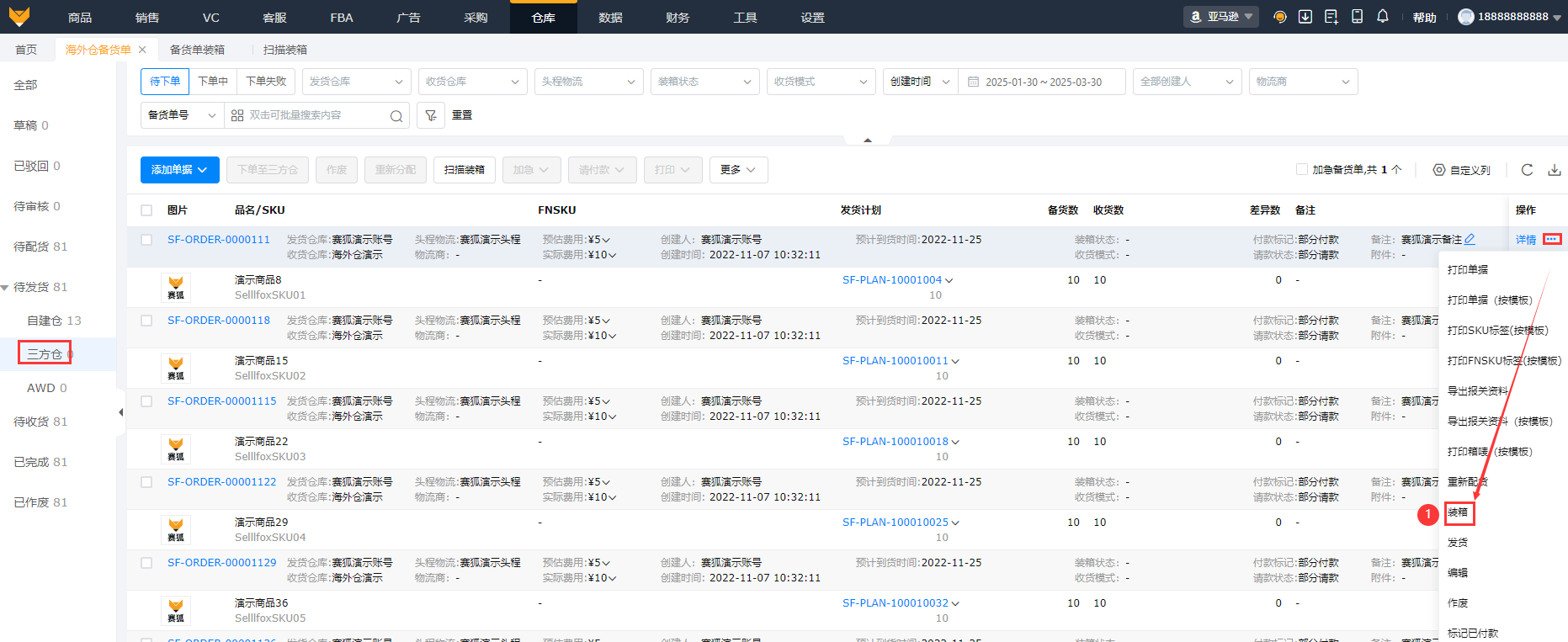Switch to the 扫描装箱 tab
This screenshot has height=642, width=1568.
coord(284,50)
